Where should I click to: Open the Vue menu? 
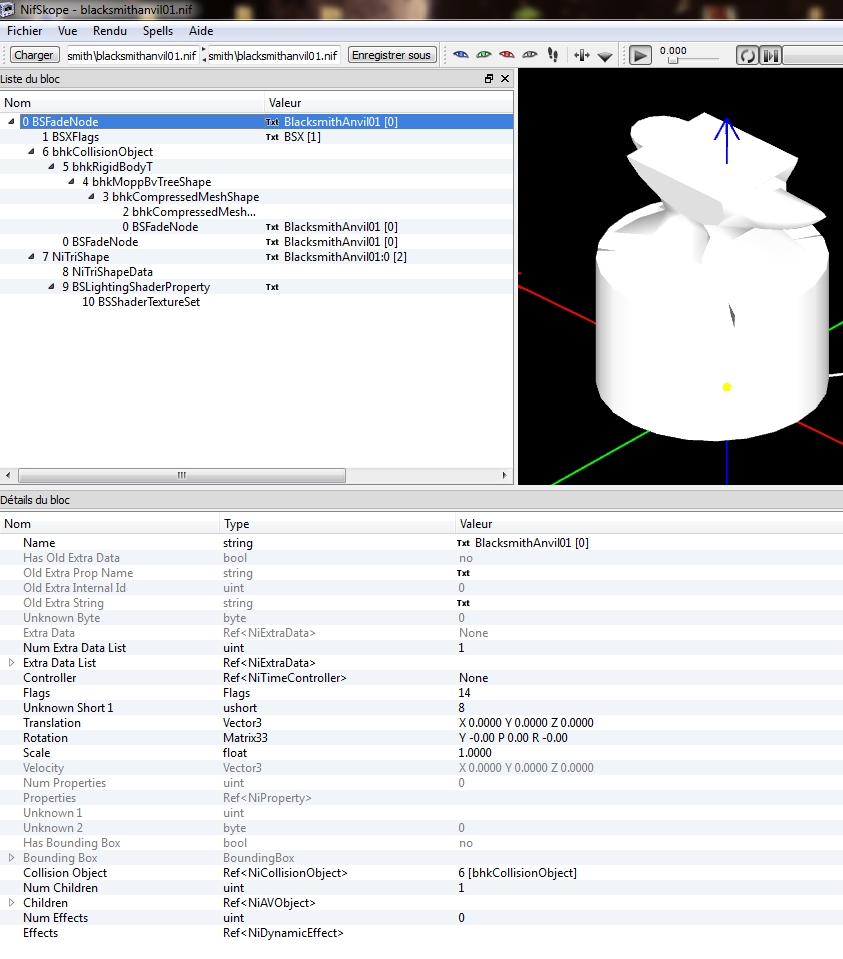[x=67, y=31]
